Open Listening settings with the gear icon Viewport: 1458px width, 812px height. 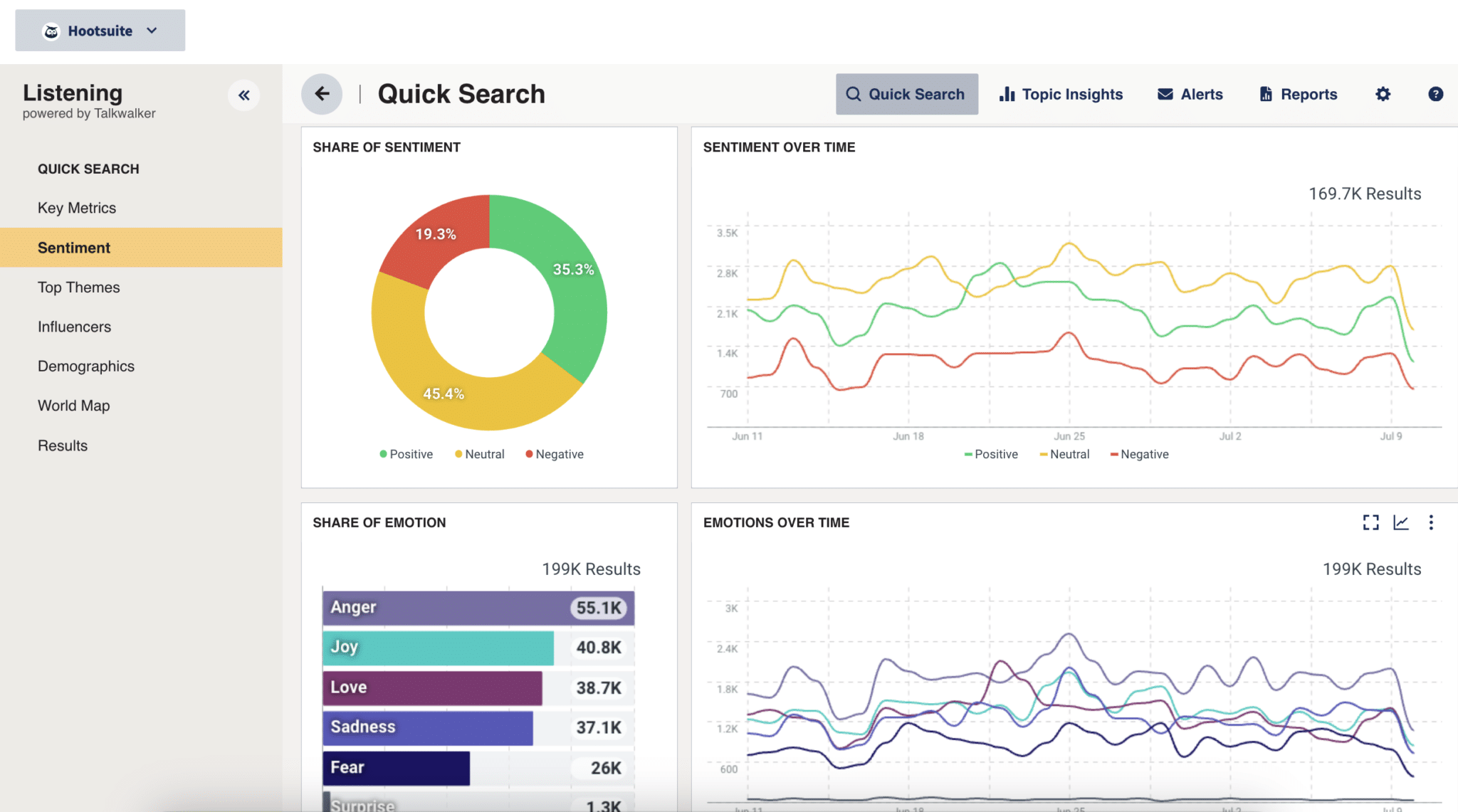(x=1382, y=93)
